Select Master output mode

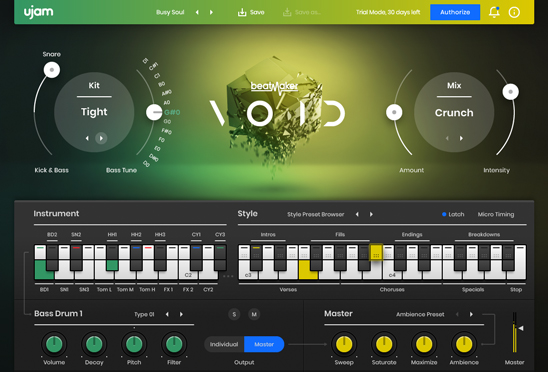tap(264, 344)
